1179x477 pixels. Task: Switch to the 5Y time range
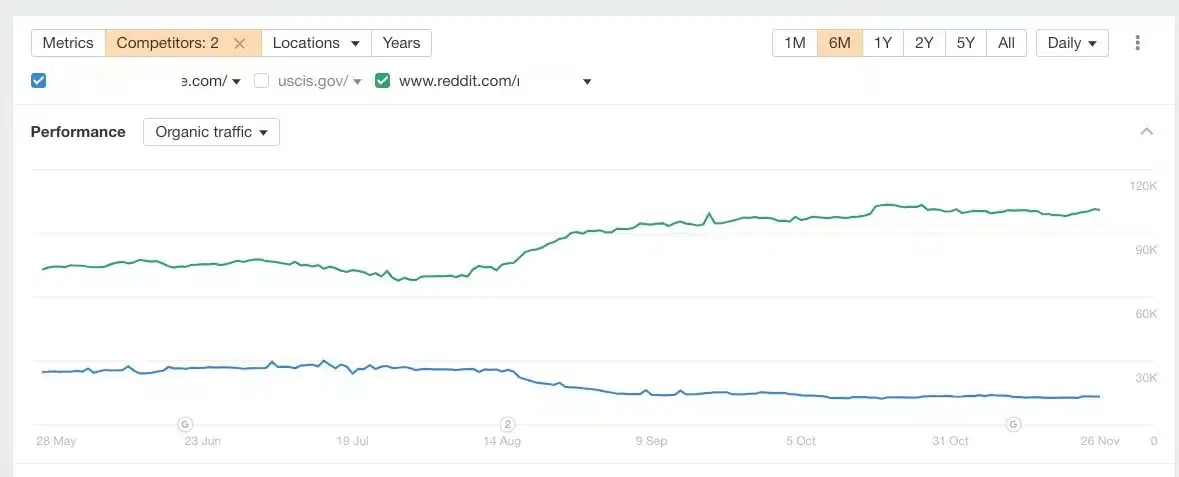pyautogui.click(x=965, y=43)
